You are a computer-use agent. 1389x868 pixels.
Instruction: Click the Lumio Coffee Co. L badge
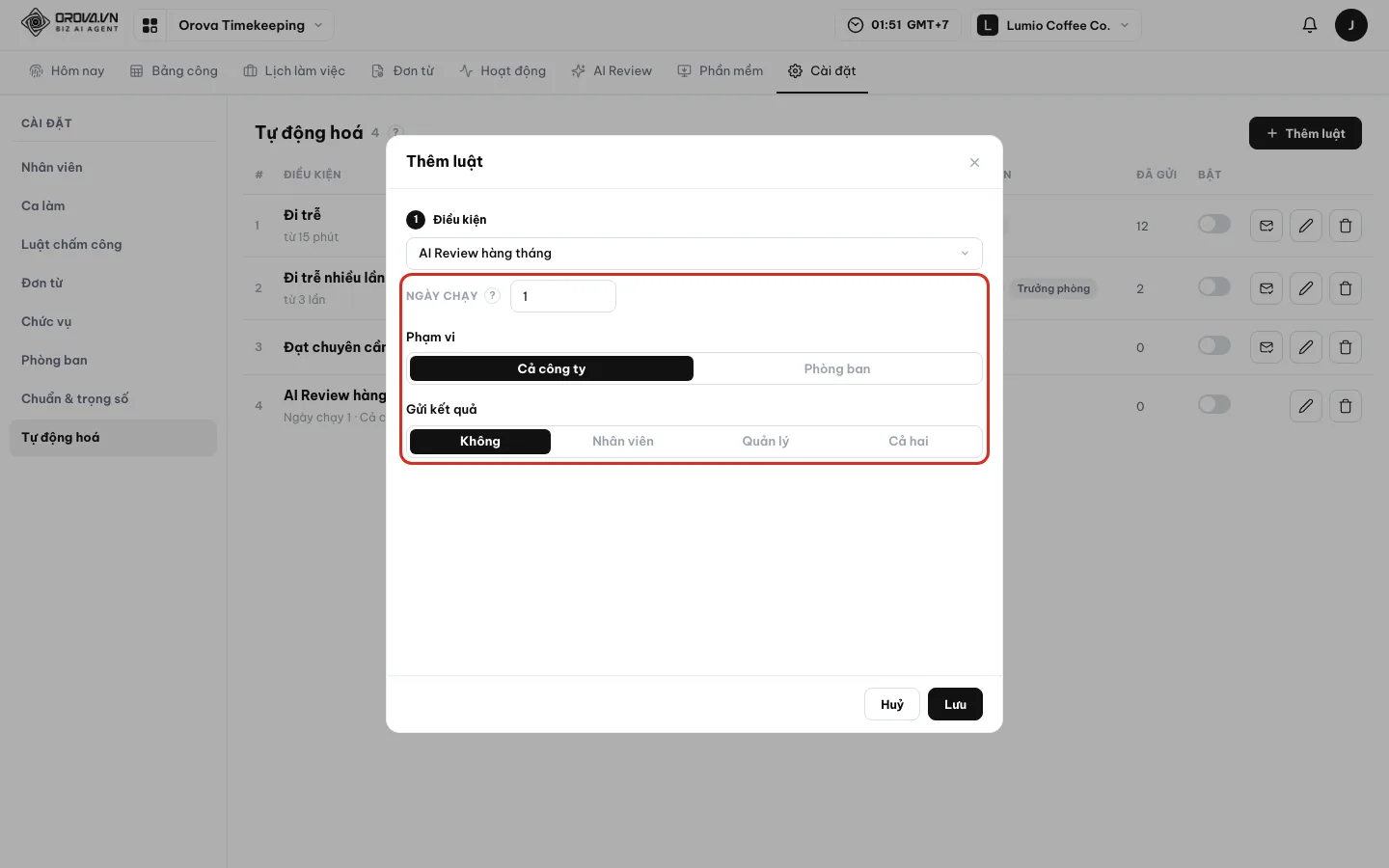[987, 25]
